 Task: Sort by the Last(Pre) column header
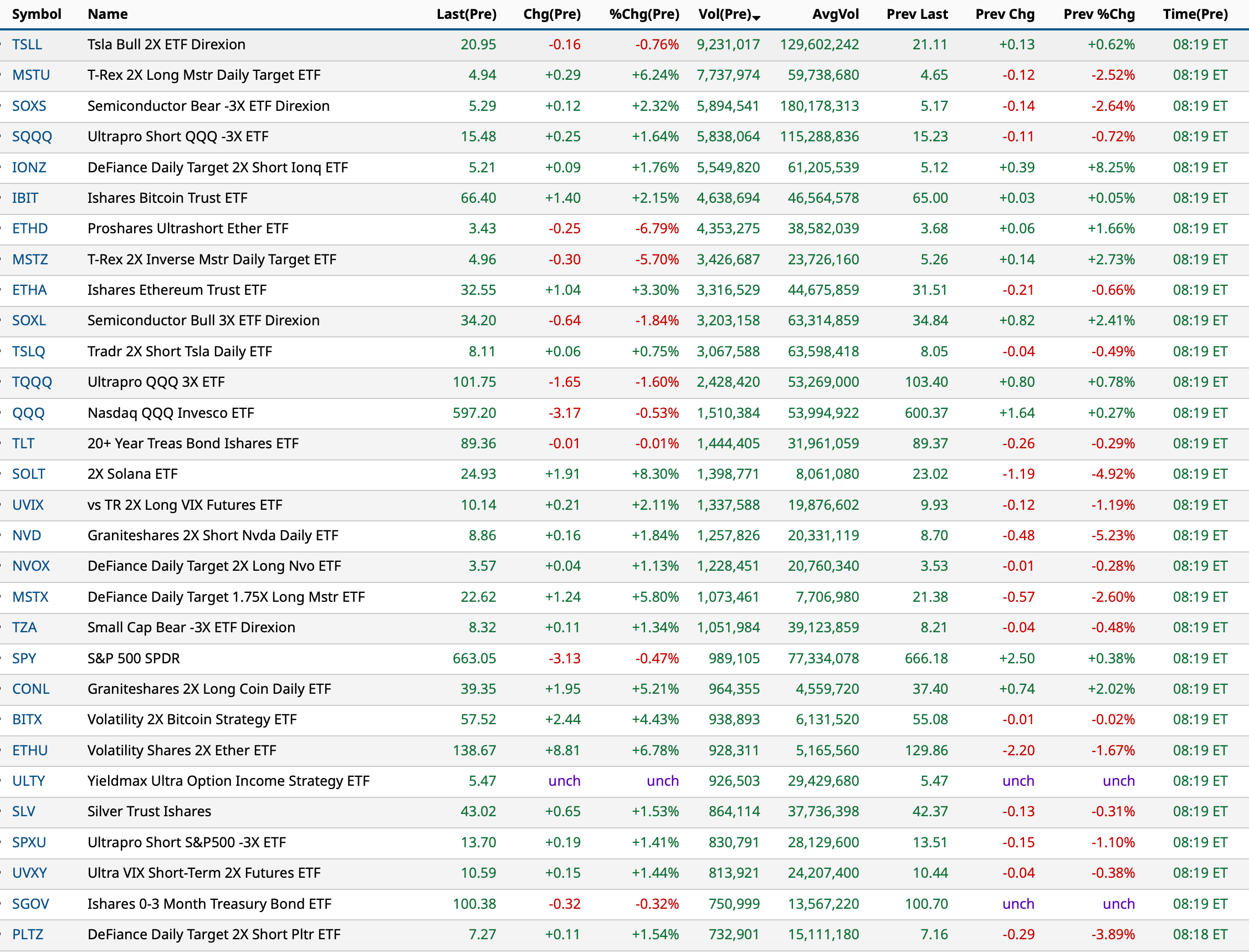point(466,14)
